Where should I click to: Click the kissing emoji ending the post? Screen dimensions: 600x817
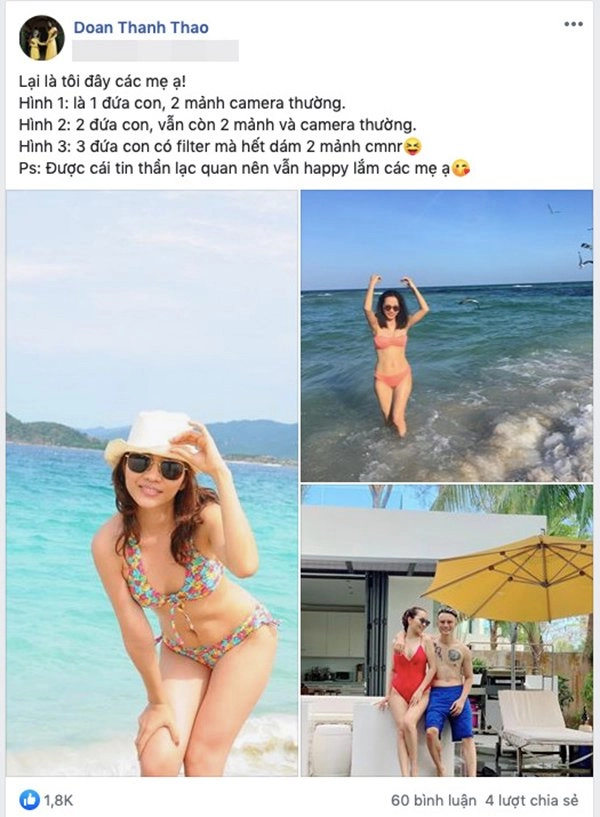coord(460,169)
